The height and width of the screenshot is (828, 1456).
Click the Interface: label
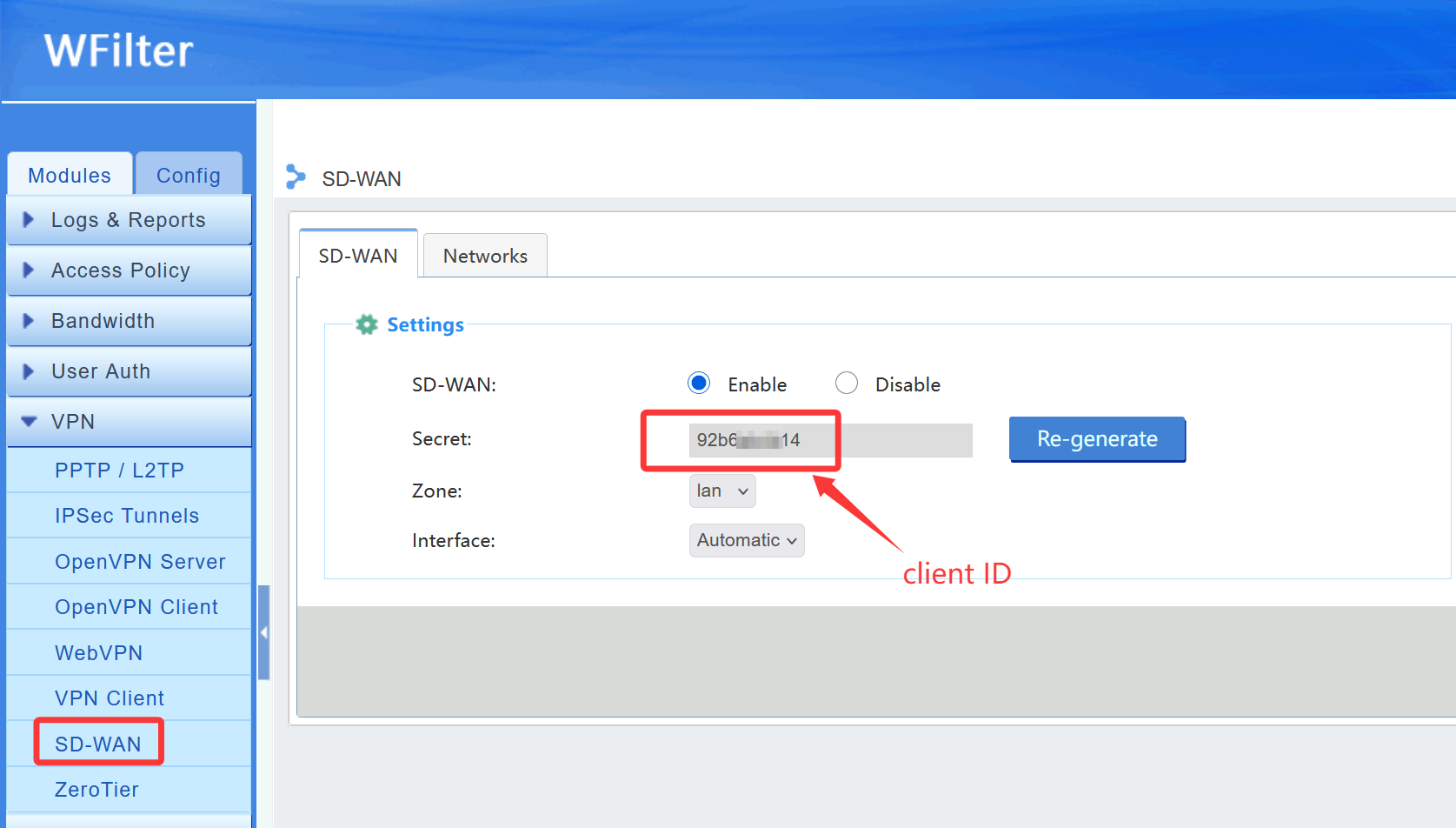tap(454, 540)
